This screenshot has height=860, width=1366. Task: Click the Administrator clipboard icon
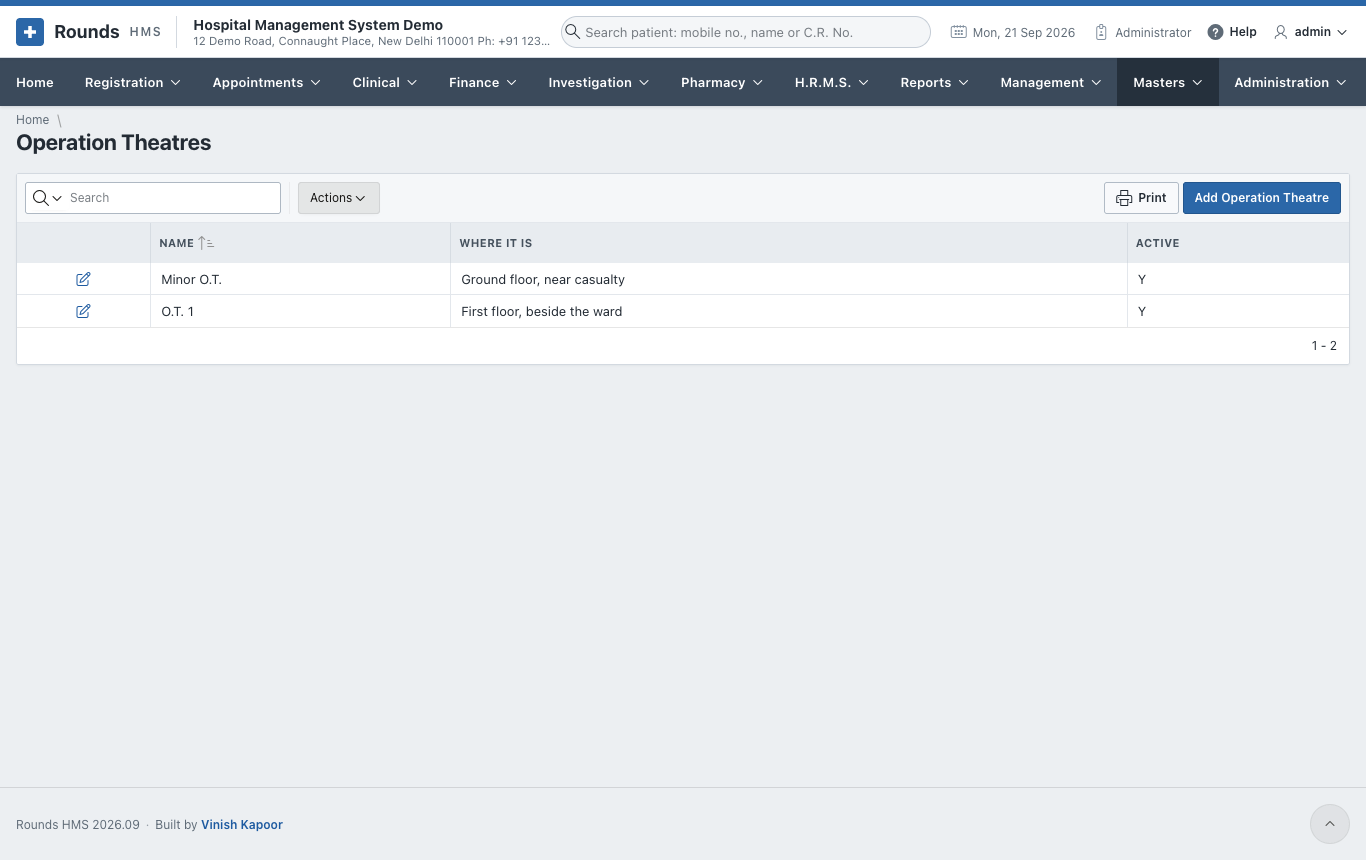click(x=1101, y=32)
